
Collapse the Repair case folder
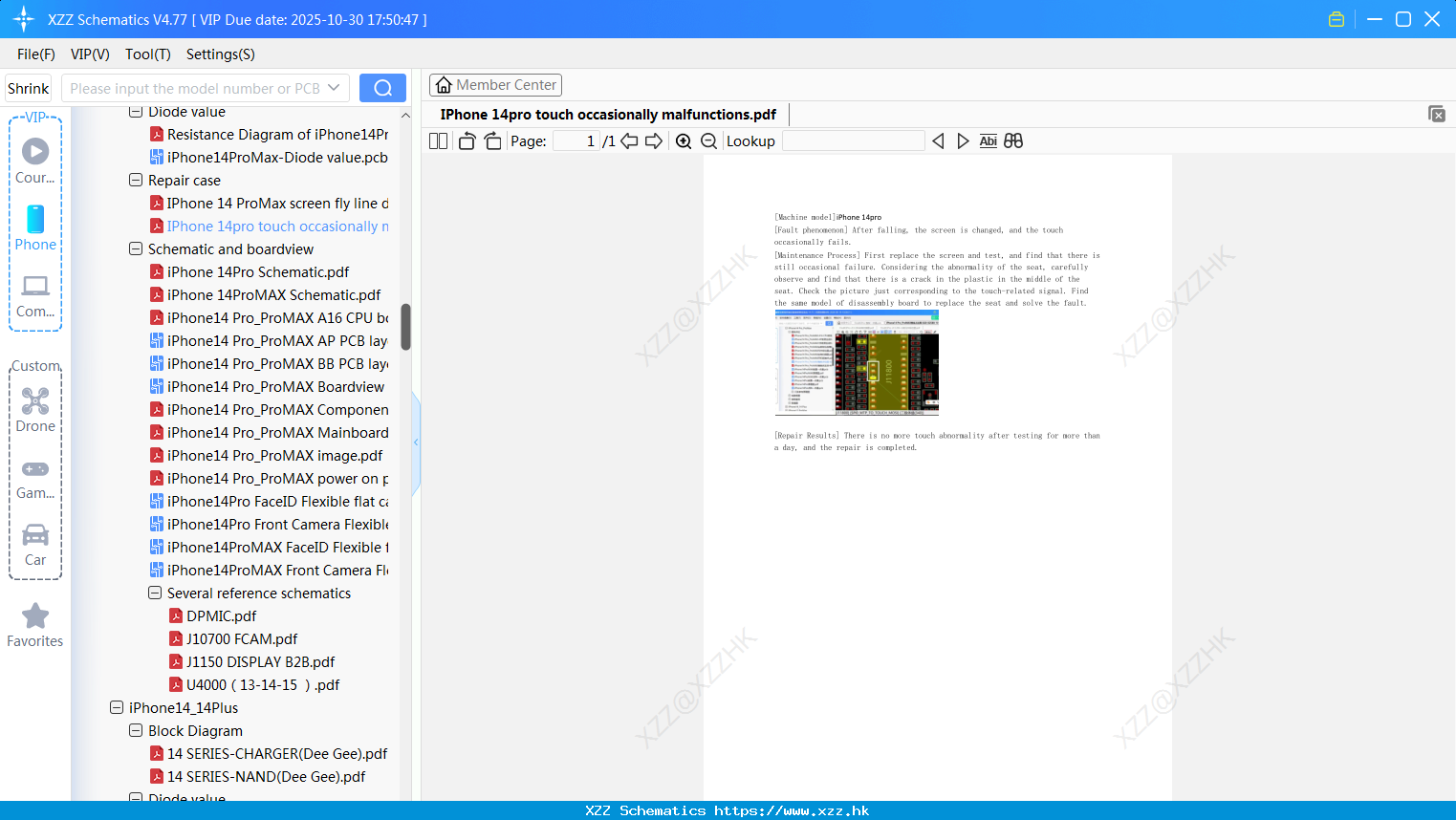point(136,180)
